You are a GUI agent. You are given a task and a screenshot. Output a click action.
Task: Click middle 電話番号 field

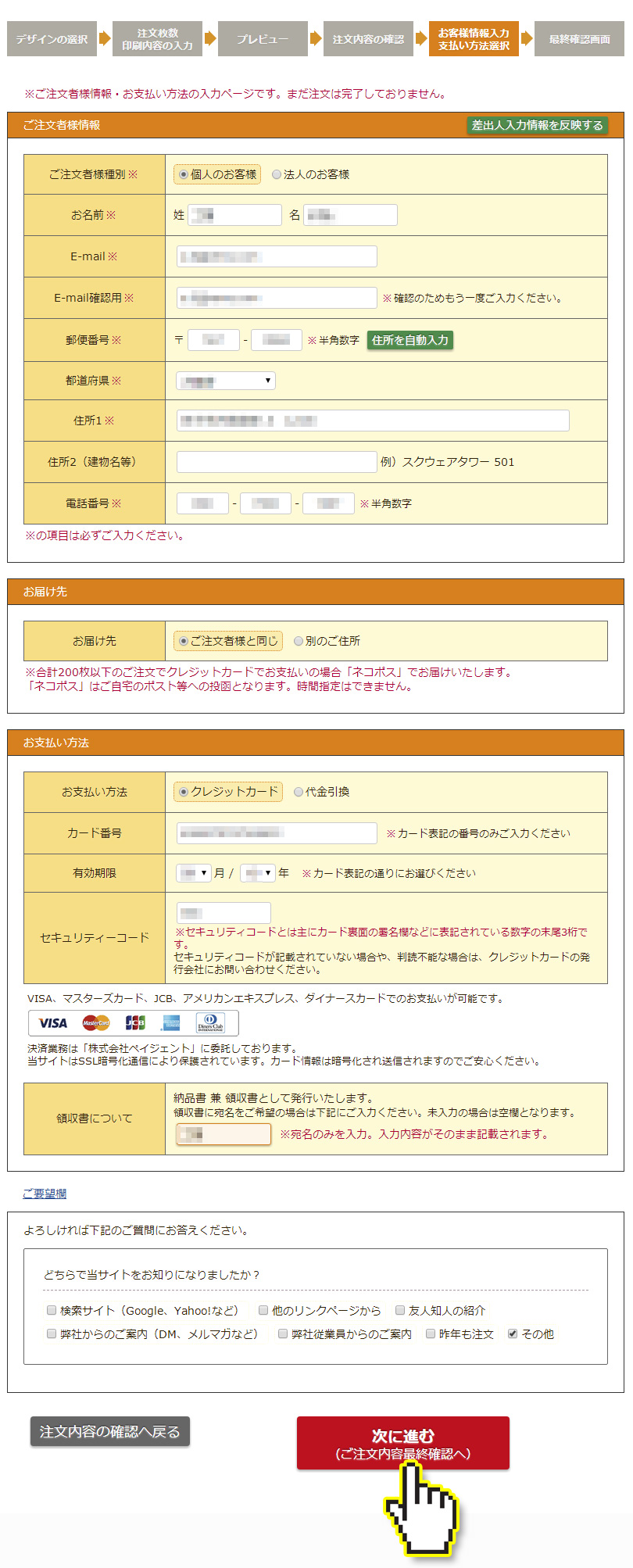(266, 503)
